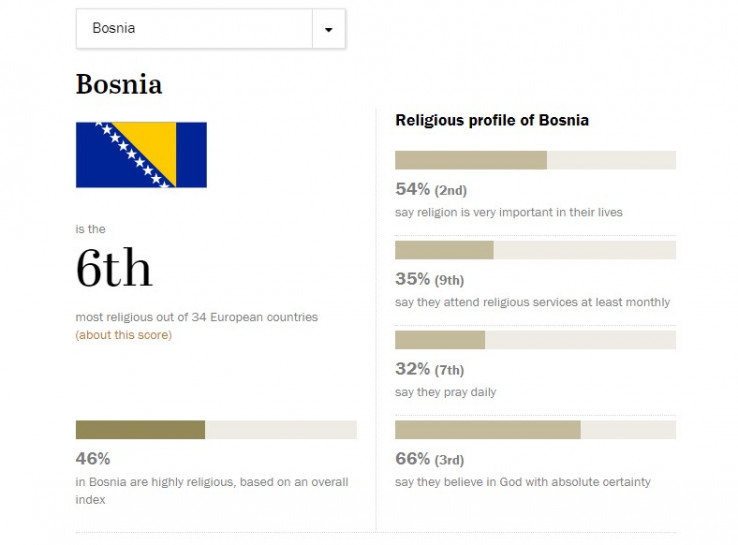Click the '54% (2nd)' statistic label
The image size is (738, 545).
[431, 190]
